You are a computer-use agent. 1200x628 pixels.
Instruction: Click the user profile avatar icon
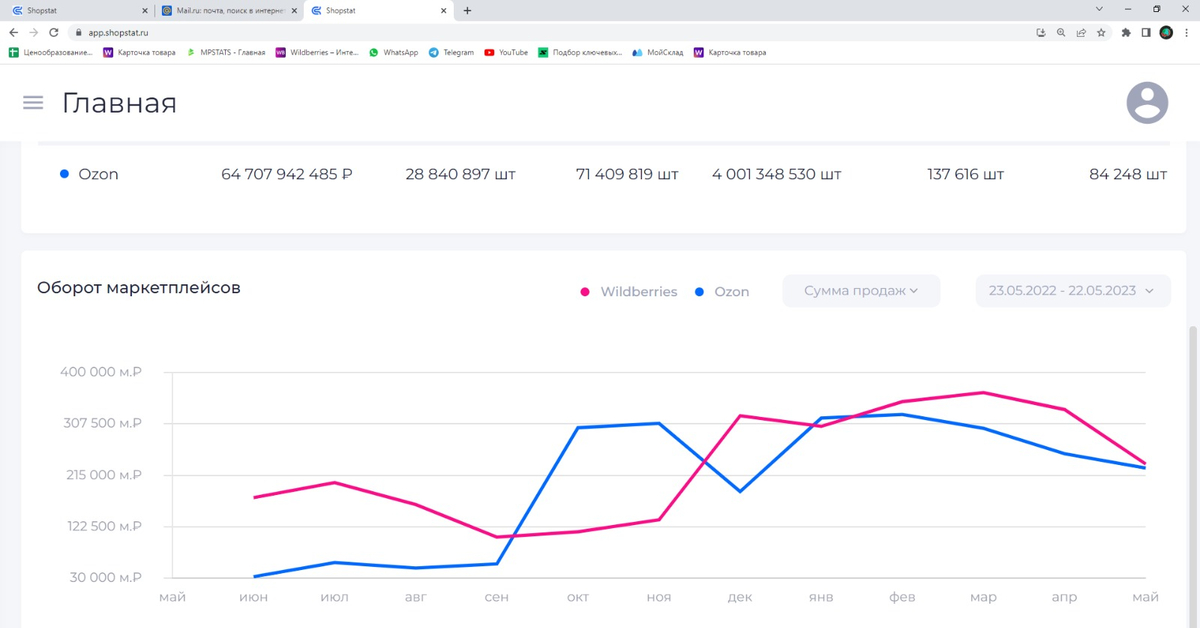(1147, 103)
